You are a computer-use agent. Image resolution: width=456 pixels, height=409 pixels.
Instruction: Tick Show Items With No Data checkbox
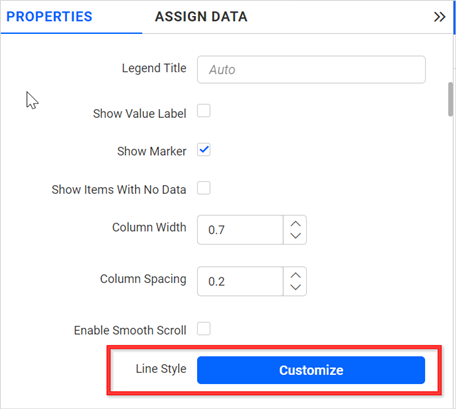click(x=204, y=188)
